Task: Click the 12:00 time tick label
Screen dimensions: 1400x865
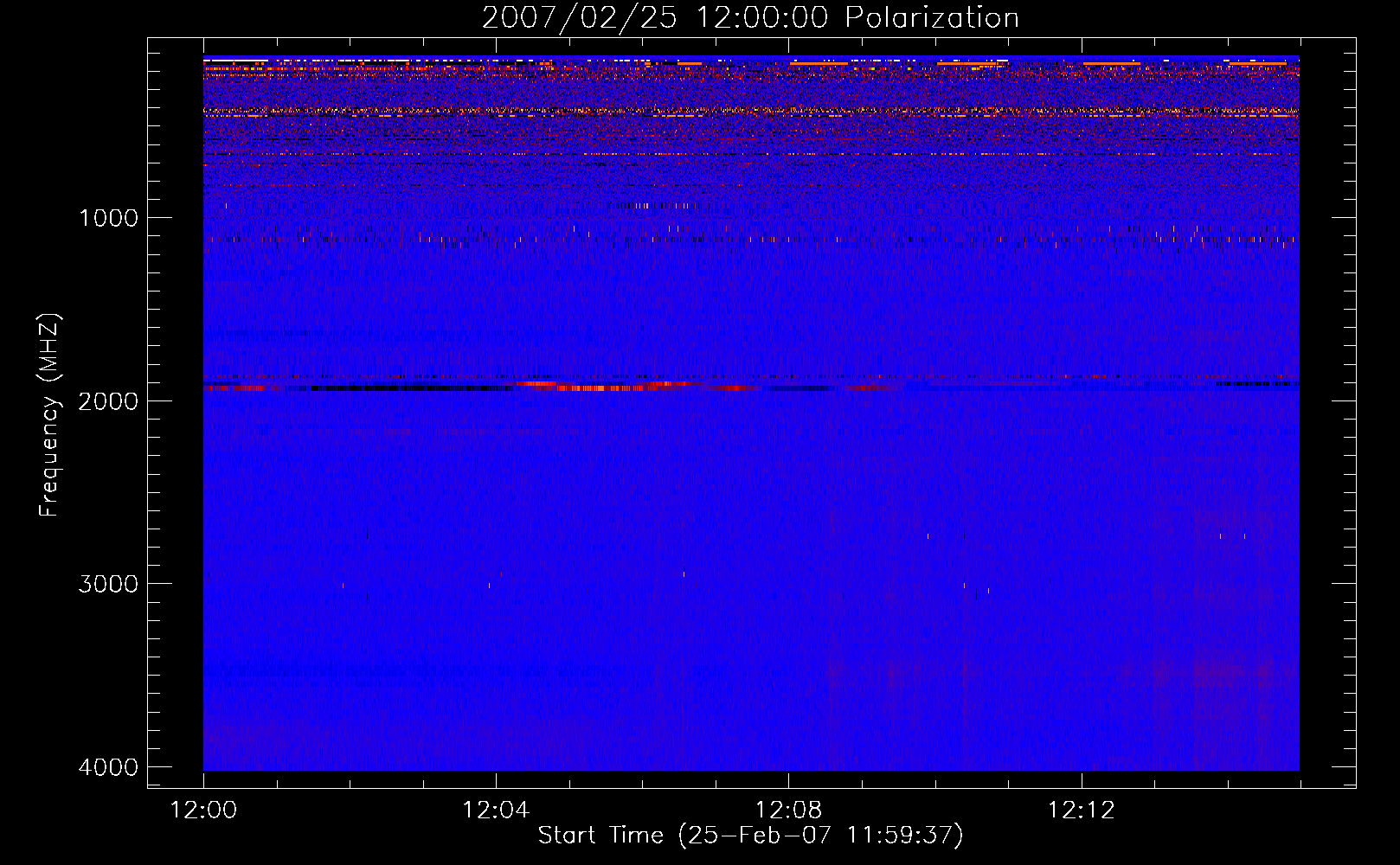Action: (203, 811)
